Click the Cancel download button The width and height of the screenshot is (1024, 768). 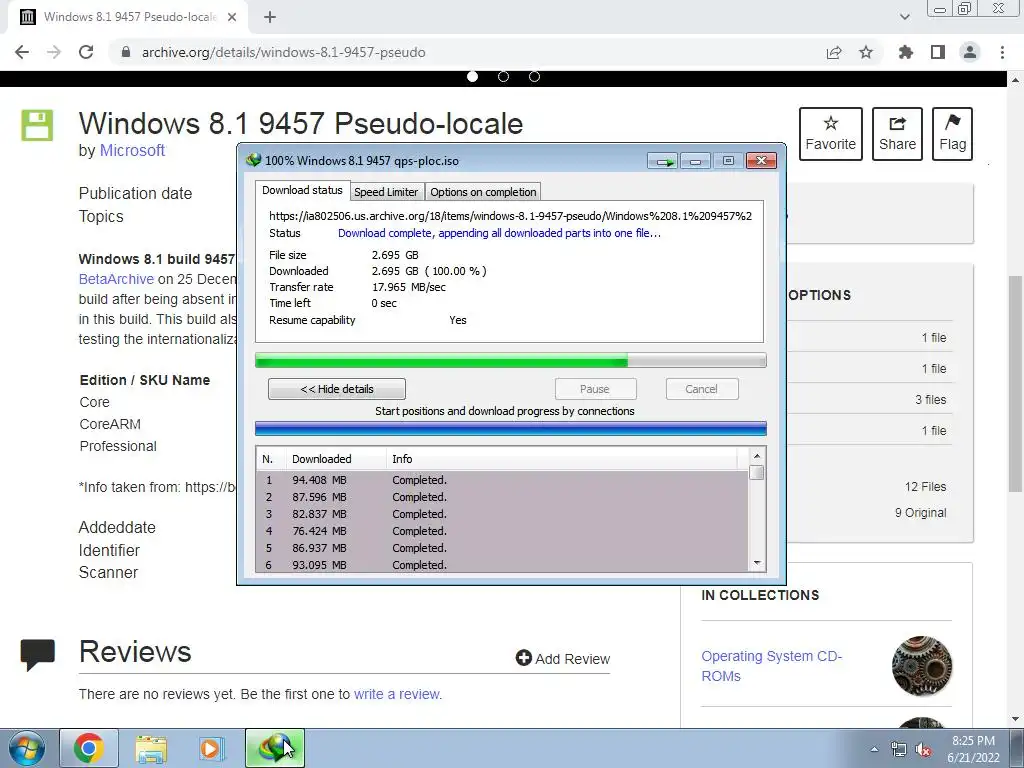click(701, 389)
